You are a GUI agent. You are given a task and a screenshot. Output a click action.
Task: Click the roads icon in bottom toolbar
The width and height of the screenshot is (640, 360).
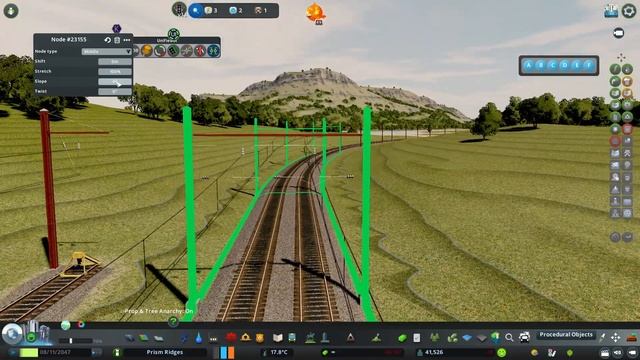point(129,338)
